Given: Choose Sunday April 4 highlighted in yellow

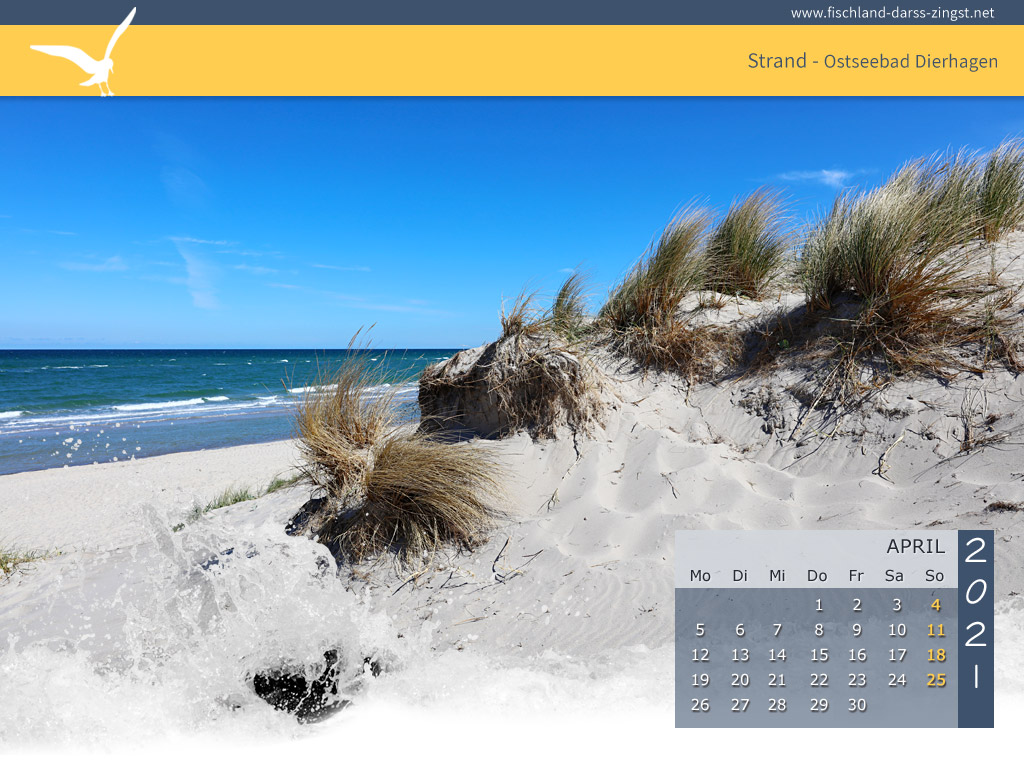Looking at the screenshot, I should click(x=936, y=605).
